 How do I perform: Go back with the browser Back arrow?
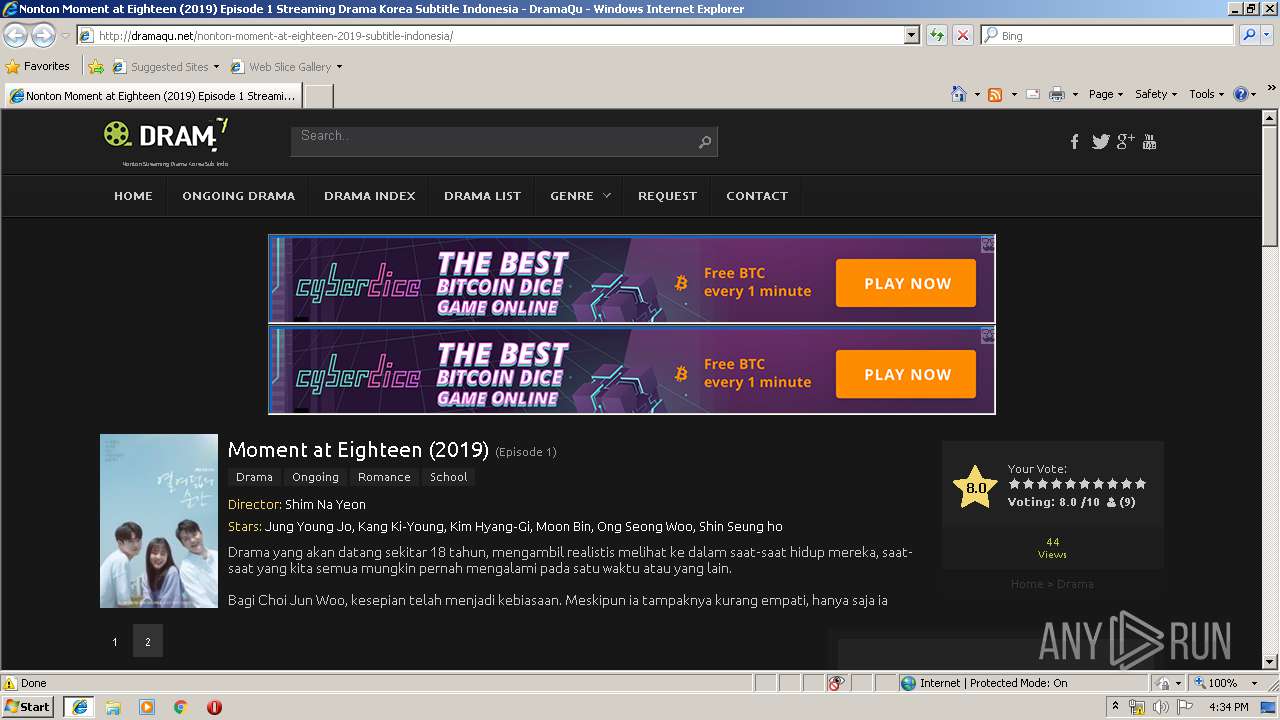(16, 35)
